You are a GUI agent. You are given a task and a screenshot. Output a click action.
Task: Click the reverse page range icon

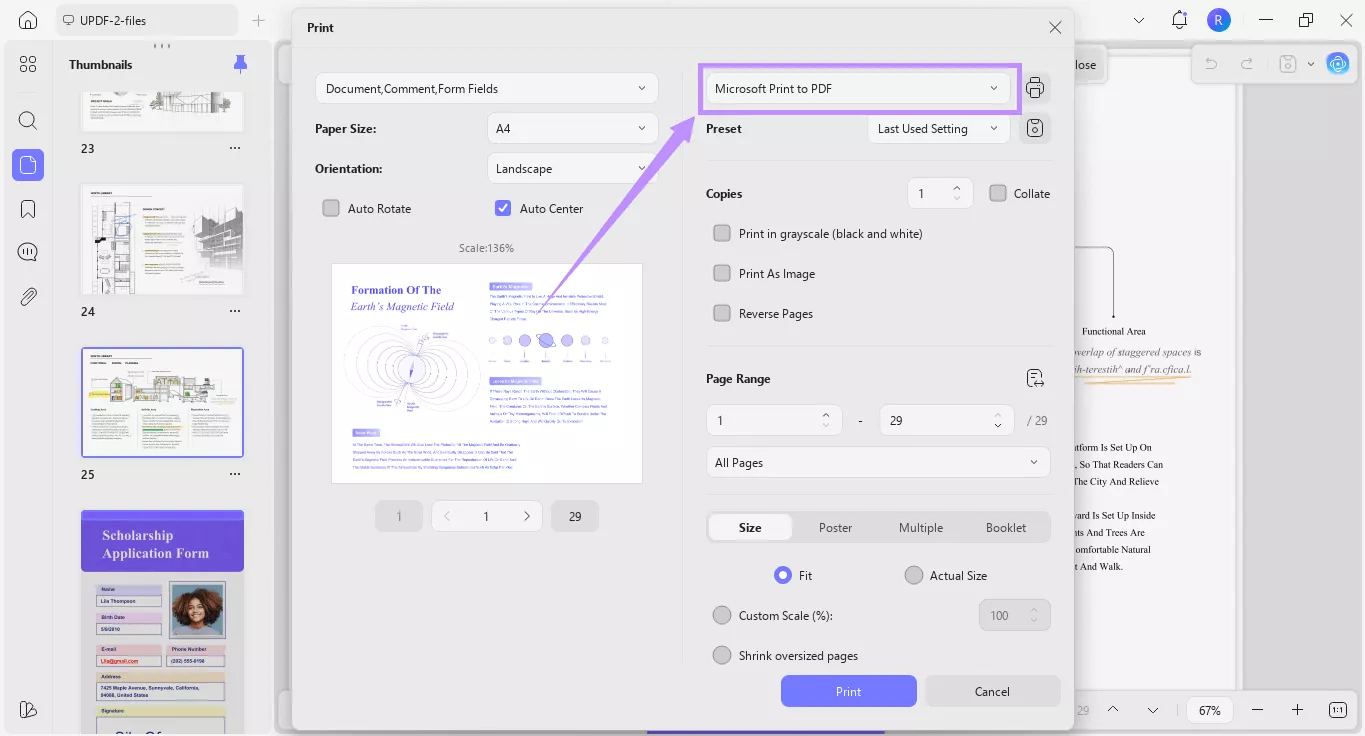tap(1035, 379)
